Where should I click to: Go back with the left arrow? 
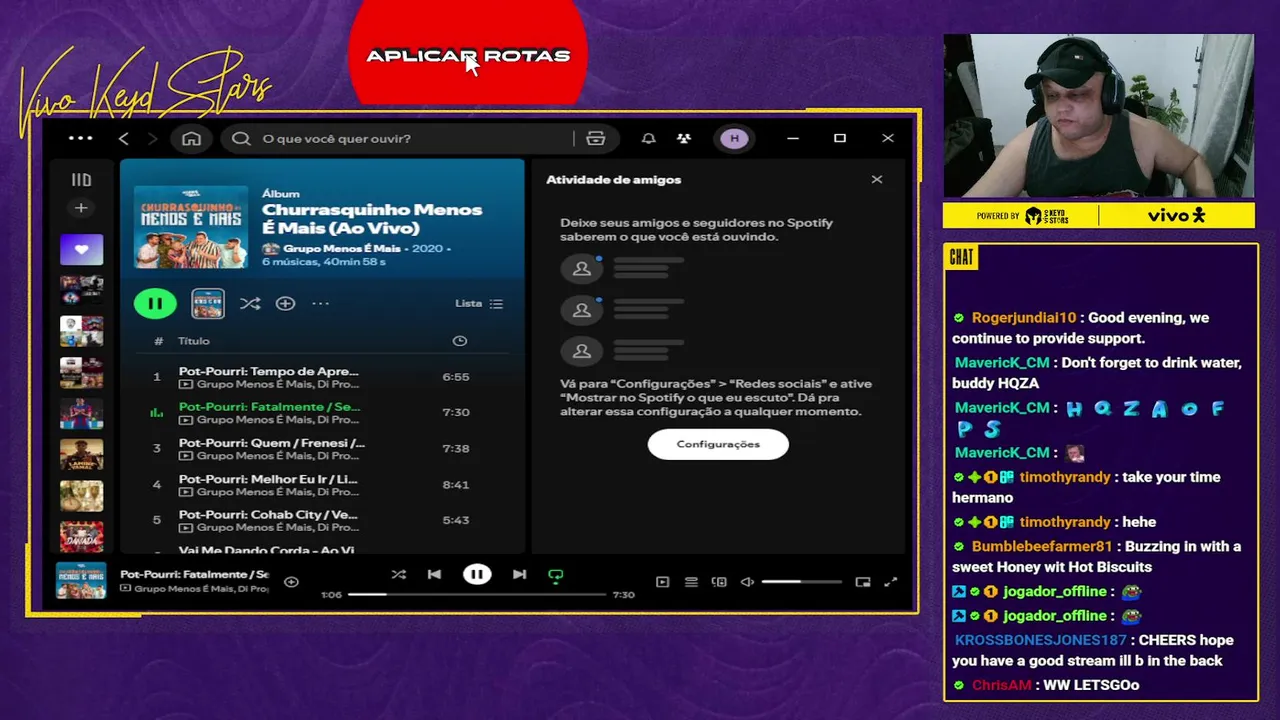tap(124, 138)
